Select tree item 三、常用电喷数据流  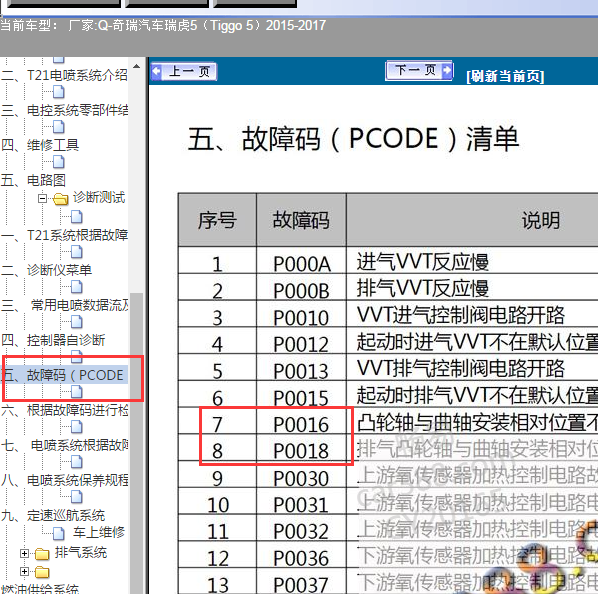pos(64,305)
